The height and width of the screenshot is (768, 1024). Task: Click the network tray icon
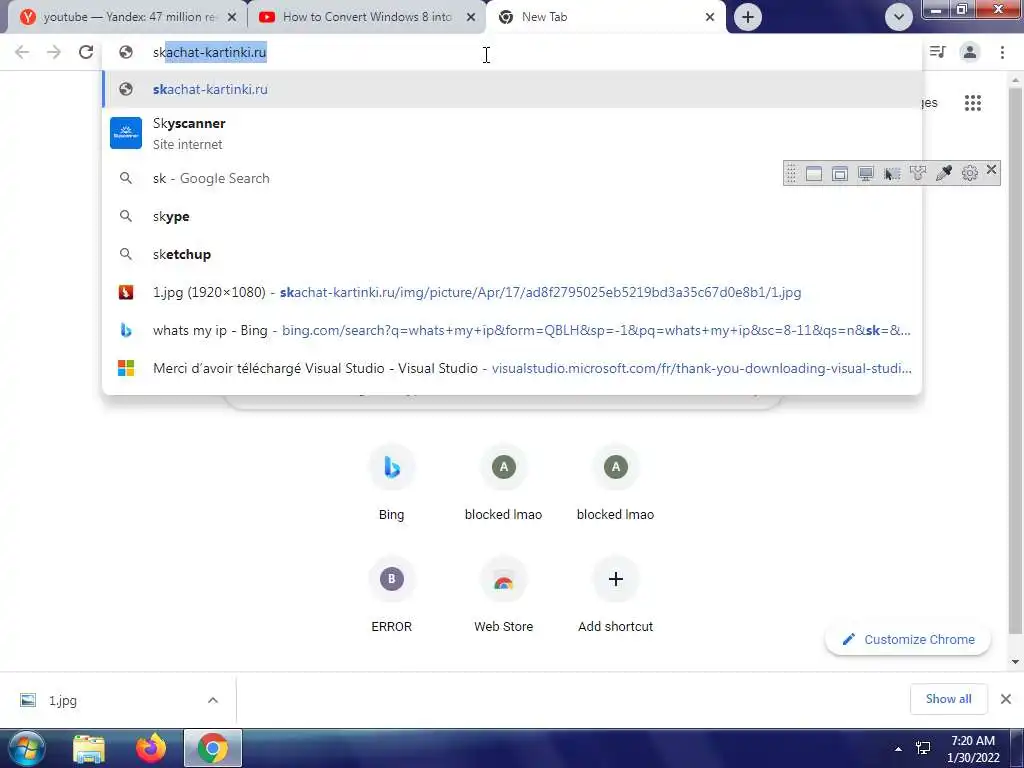(923, 748)
